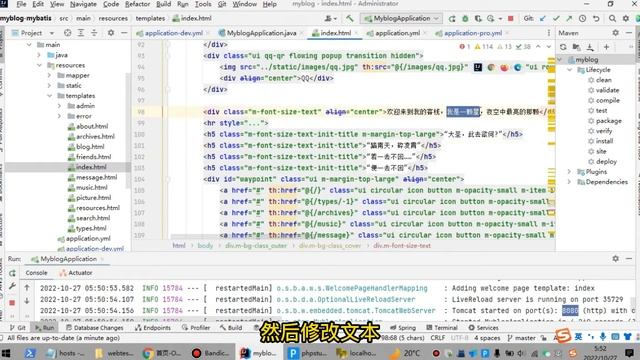
Task: Click the green Debug bug icon
Action: [x=465, y=18]
